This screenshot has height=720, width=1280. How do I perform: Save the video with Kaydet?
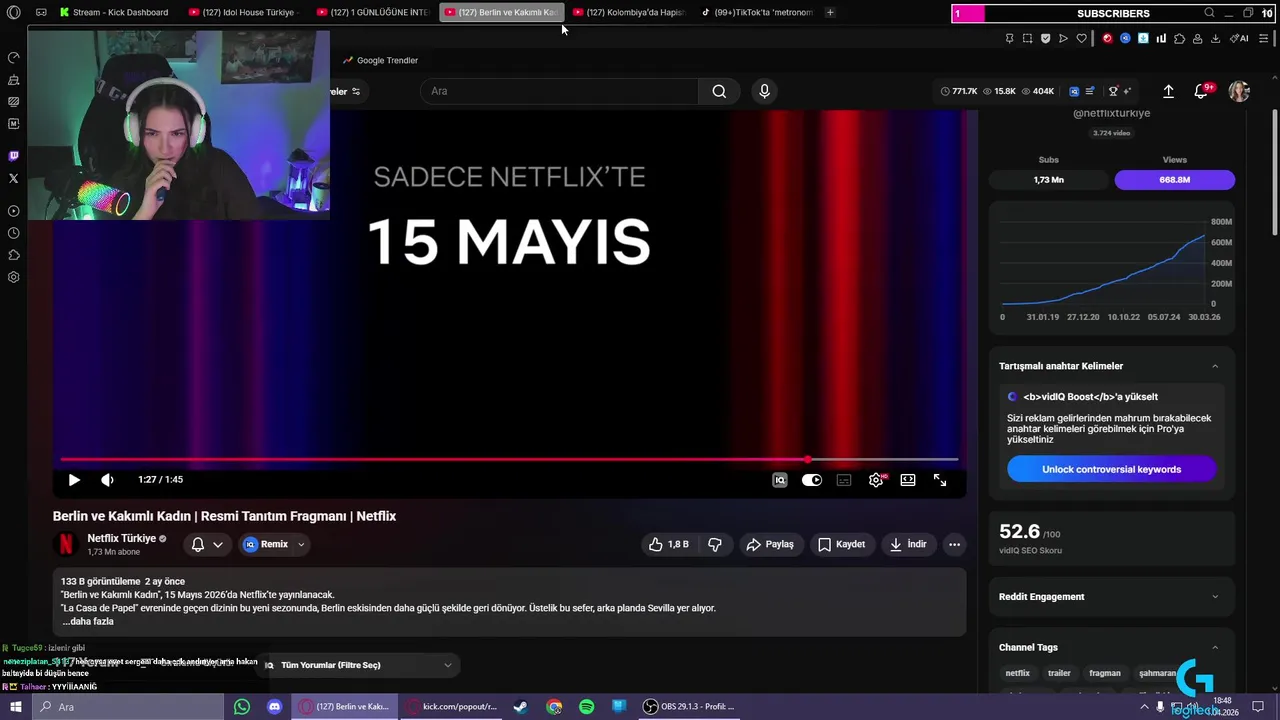pyautogui.click(x=841, y=544)
